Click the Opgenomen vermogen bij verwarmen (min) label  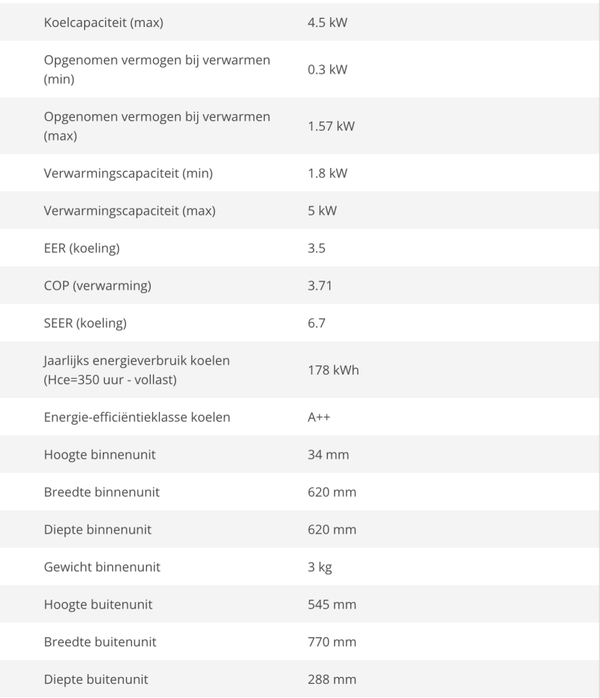157,69
